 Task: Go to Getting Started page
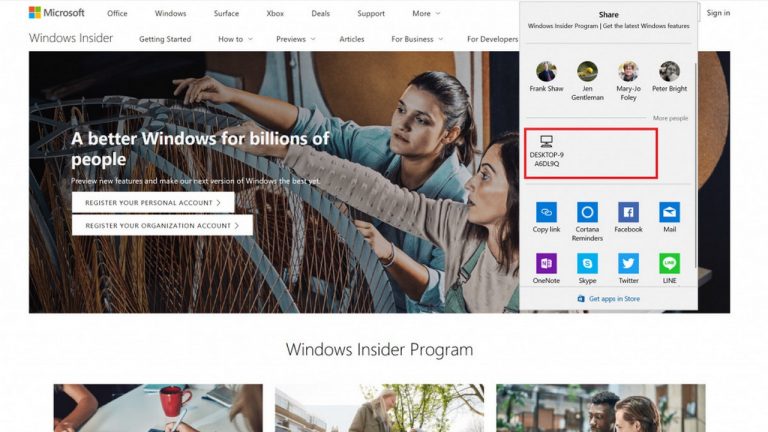pos(165,39)
